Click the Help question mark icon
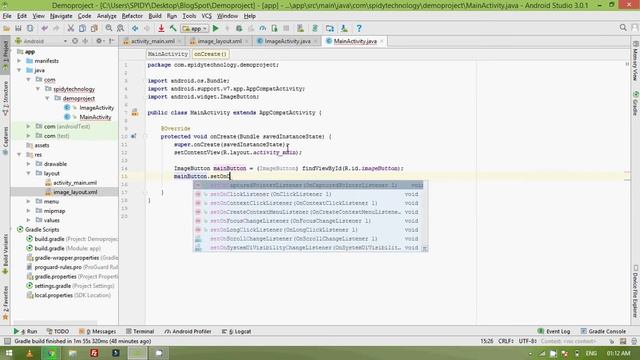The image size is (640, 360). click(x=359, y=29)
